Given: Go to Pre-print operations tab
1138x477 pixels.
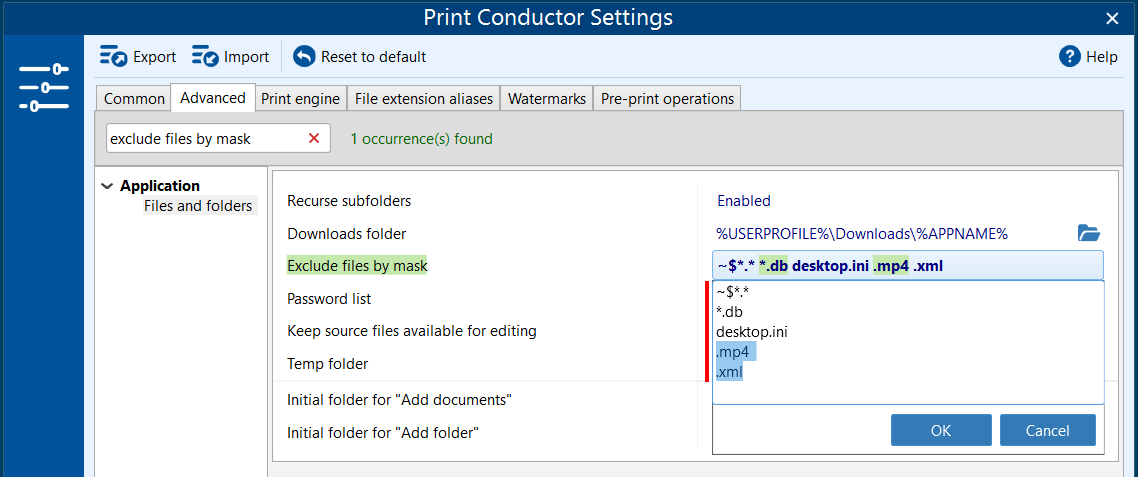Looking at the screenshot, I should 667,98.
